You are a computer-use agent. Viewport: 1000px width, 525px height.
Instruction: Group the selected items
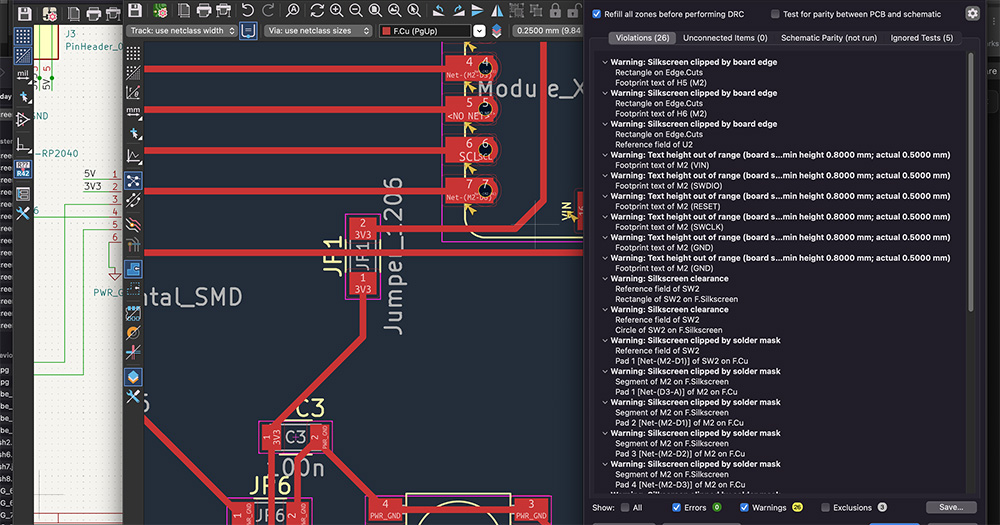point(516,10)
